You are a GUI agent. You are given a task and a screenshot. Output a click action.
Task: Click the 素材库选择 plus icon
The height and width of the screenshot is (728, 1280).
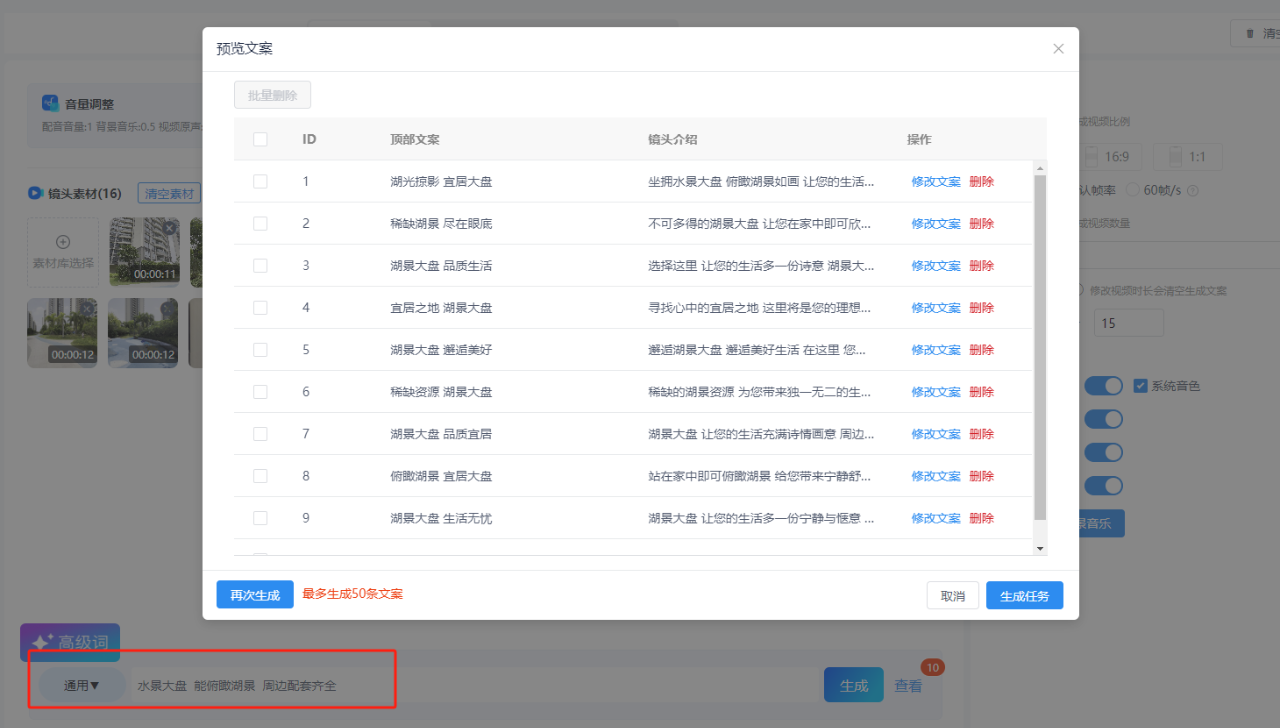point(63,242)
